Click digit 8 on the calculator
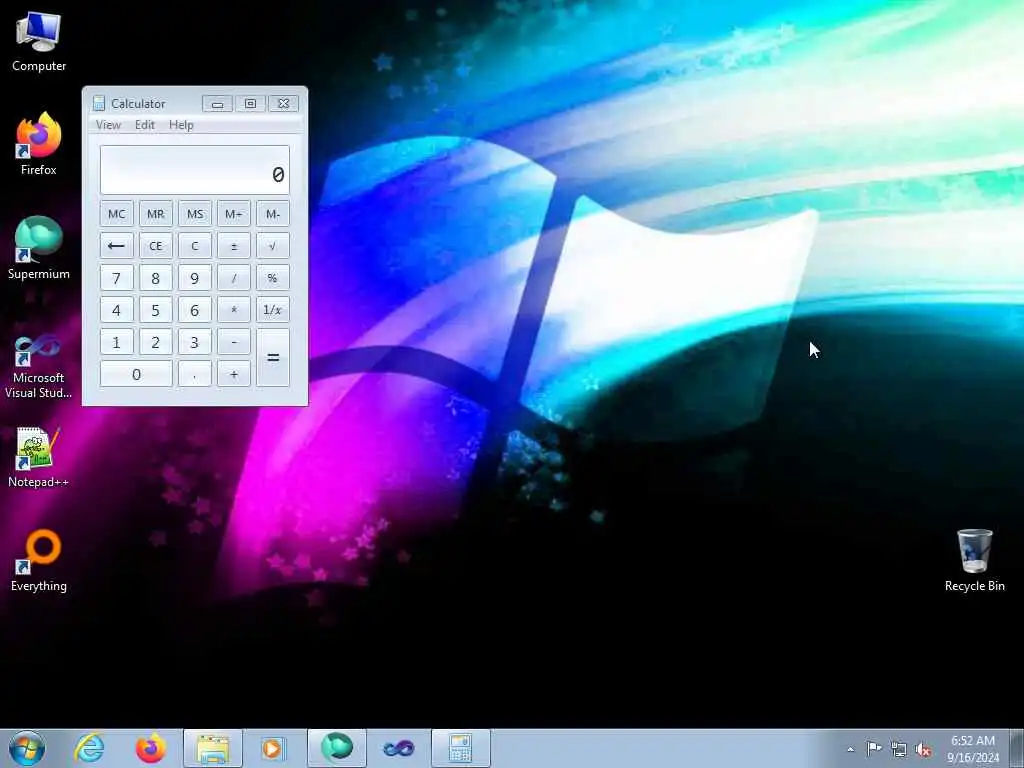The image size is (1024, 768). [155, 278]
